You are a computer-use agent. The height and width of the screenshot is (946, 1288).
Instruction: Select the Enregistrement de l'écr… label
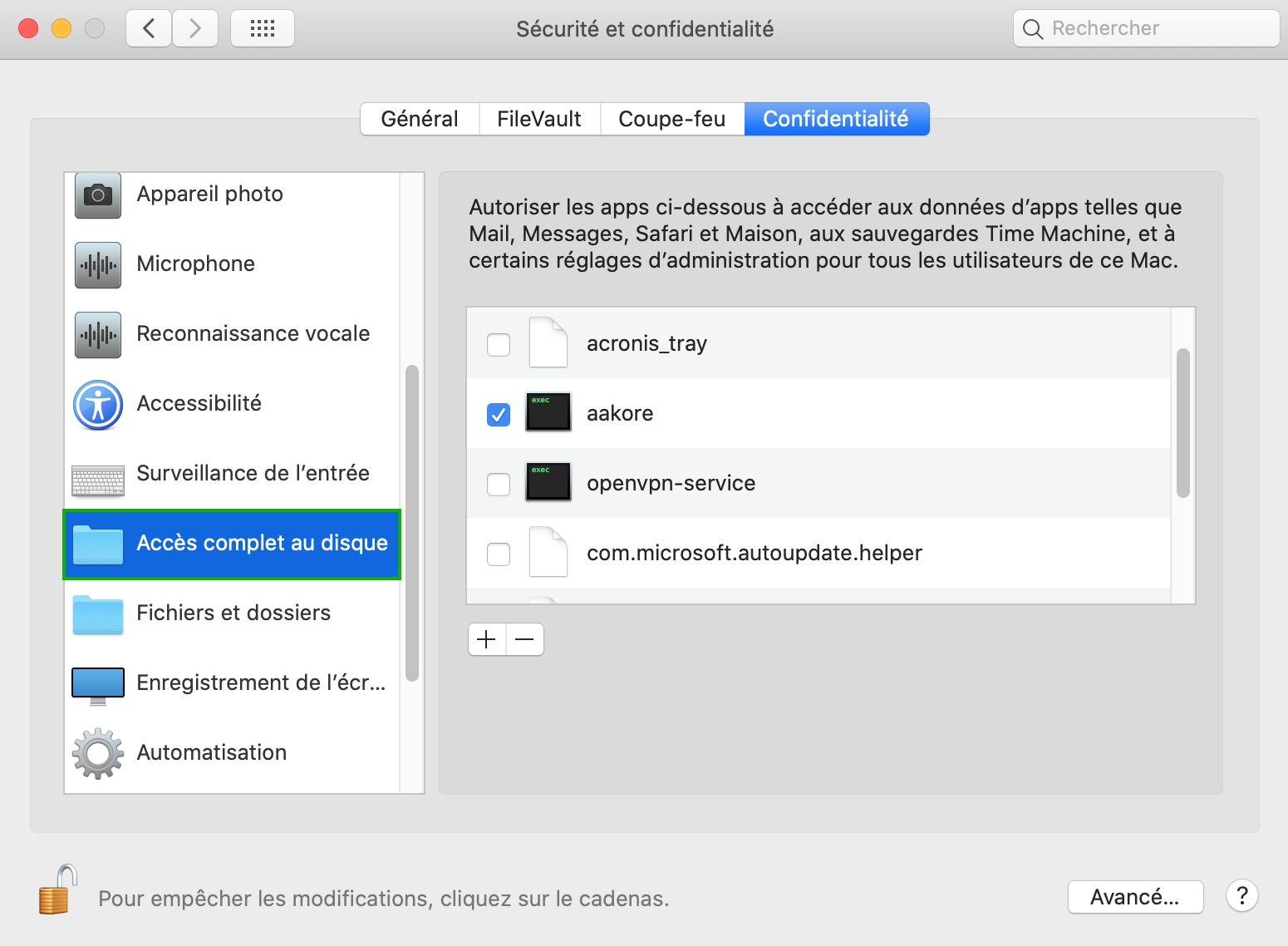click(x=262, y=682)
